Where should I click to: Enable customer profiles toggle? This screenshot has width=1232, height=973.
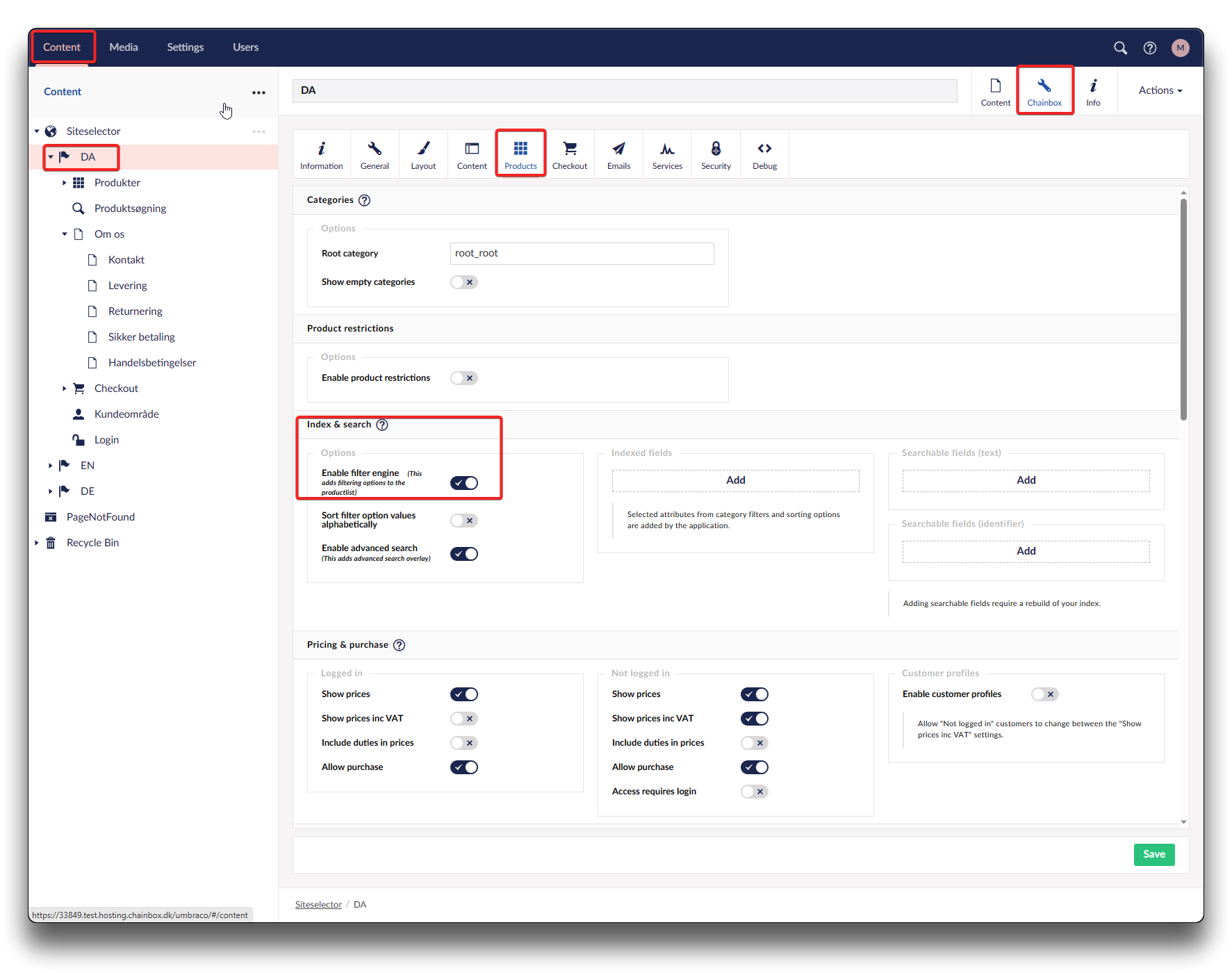[1044, 694]
